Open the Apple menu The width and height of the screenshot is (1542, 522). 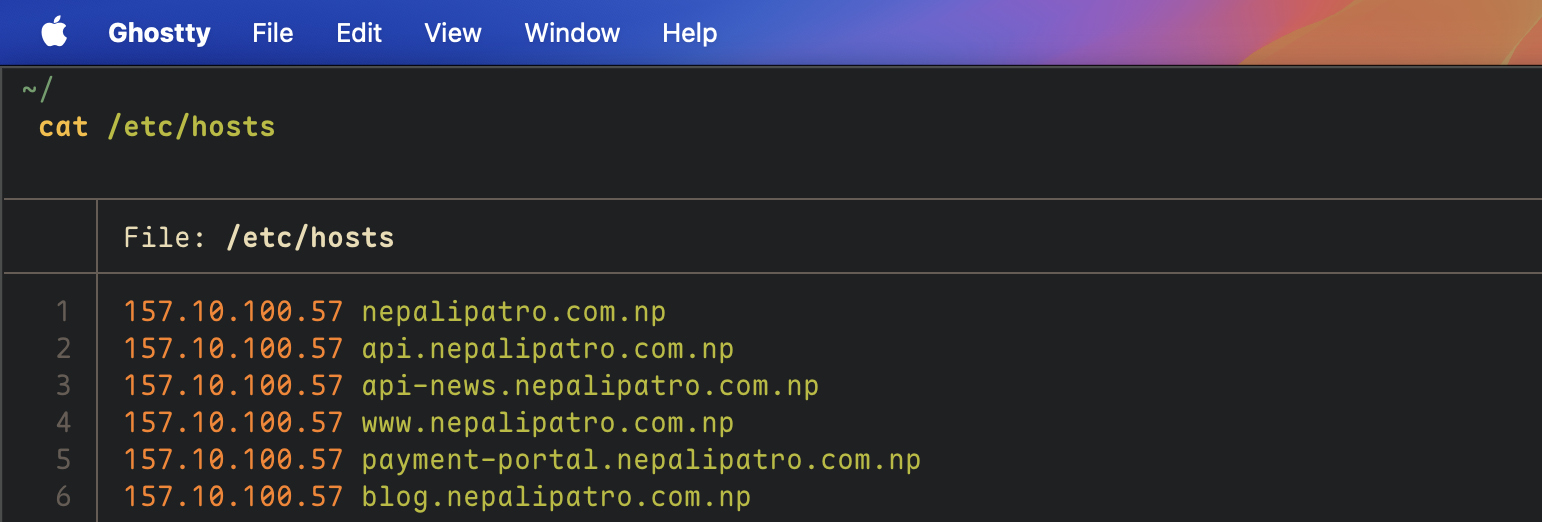[54, 32]
